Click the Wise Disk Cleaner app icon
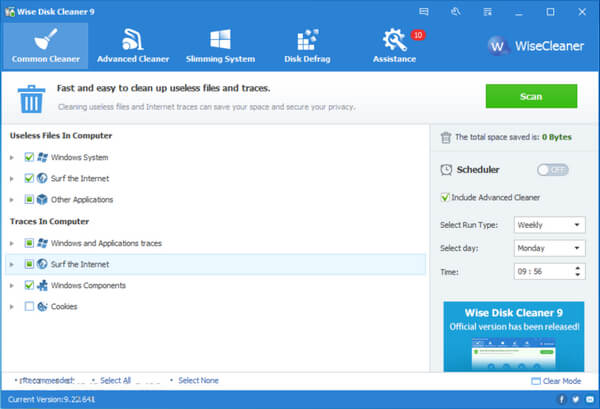The height and width of the screenshot is (409, 600). pos(10,11)
